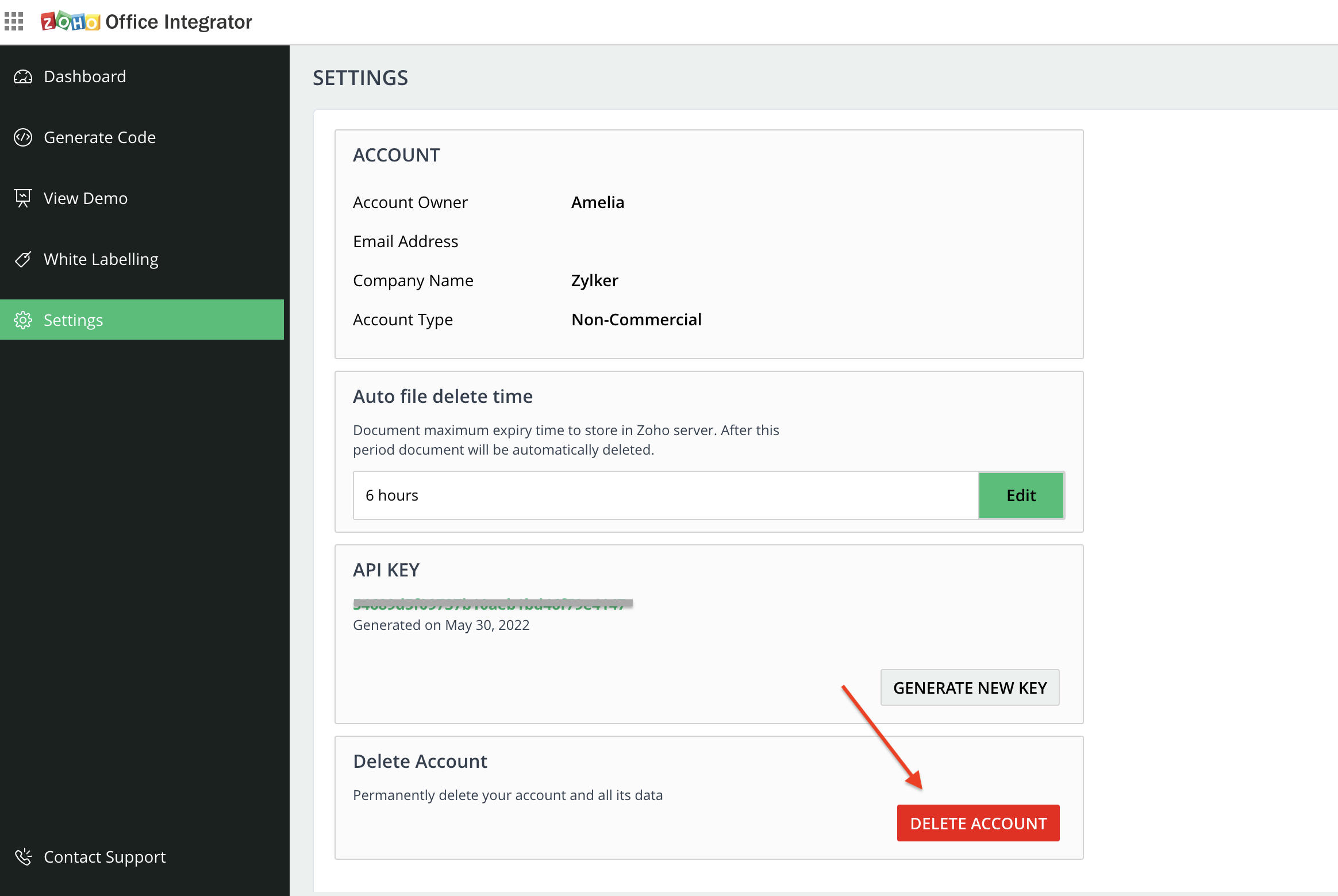Image resolution: width=1338 pixels, height=896 pixels.
Task: Click the Contact Support phone icon
Action: (23, 857)
